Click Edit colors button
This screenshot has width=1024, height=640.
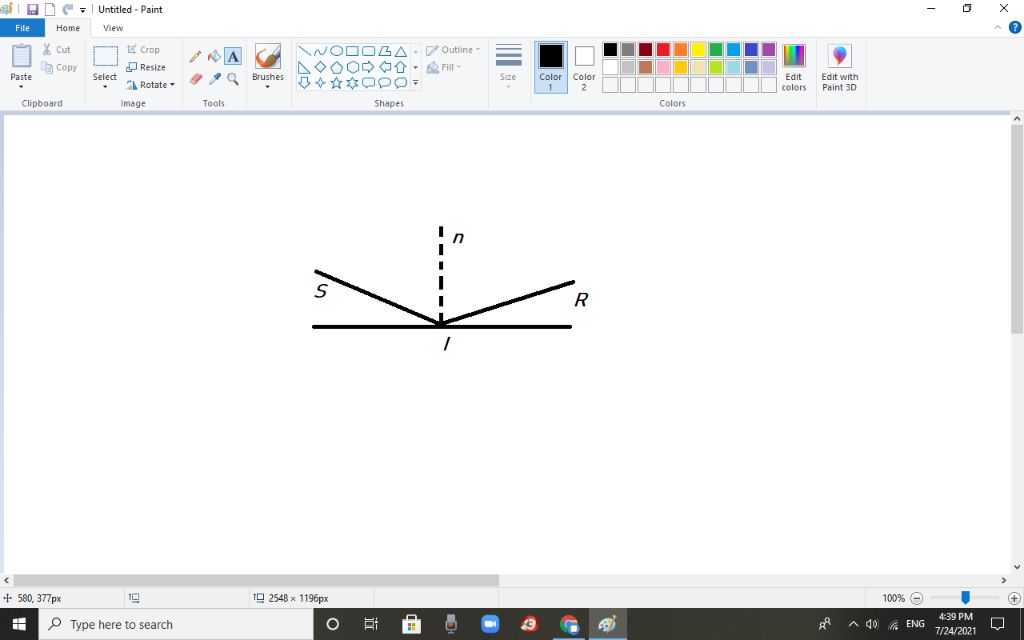793,68
